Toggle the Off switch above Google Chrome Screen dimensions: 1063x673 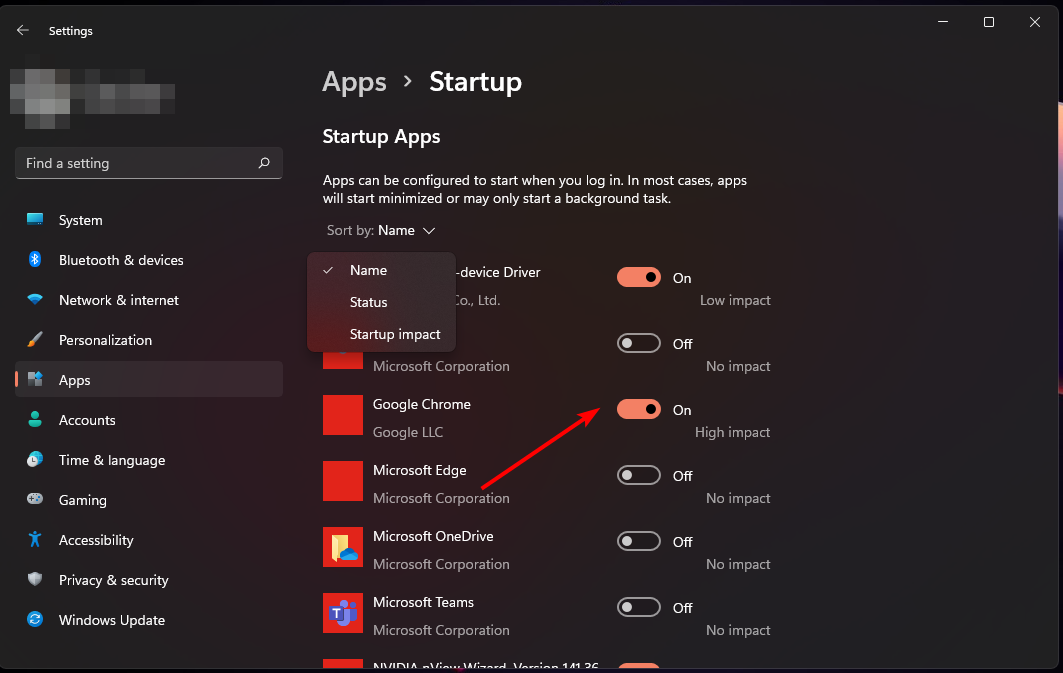tap(639, 343)
